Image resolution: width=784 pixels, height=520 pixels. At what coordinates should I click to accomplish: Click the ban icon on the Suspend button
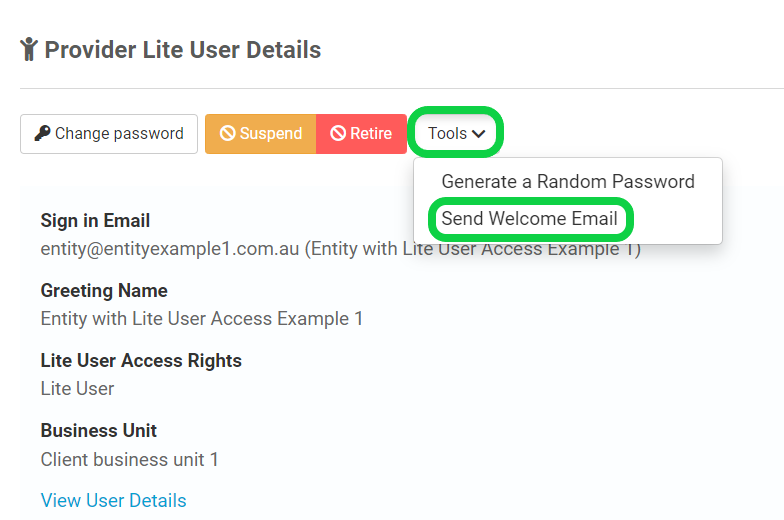pos(228,133)
